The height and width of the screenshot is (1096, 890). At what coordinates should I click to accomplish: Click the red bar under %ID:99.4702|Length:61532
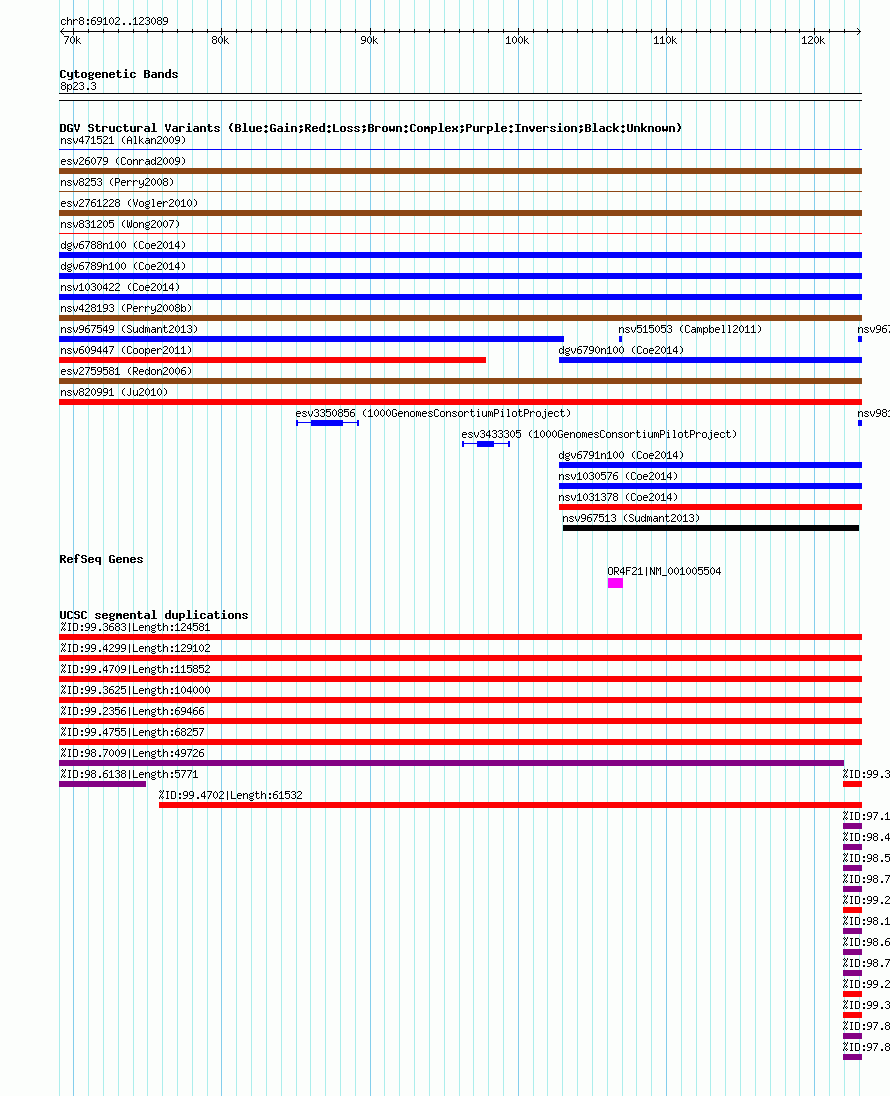pos(510,805)
